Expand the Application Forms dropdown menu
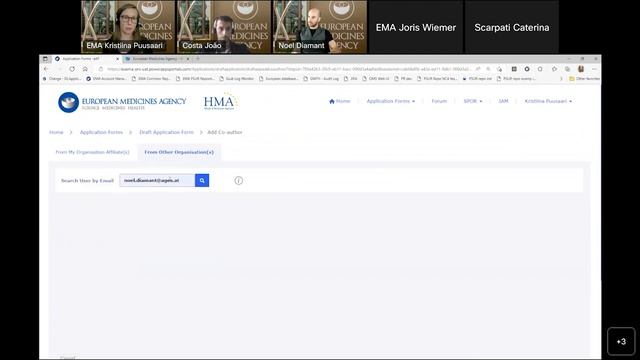Image resolution: width=640 pixels, height=360 pixels. (391, 101)
